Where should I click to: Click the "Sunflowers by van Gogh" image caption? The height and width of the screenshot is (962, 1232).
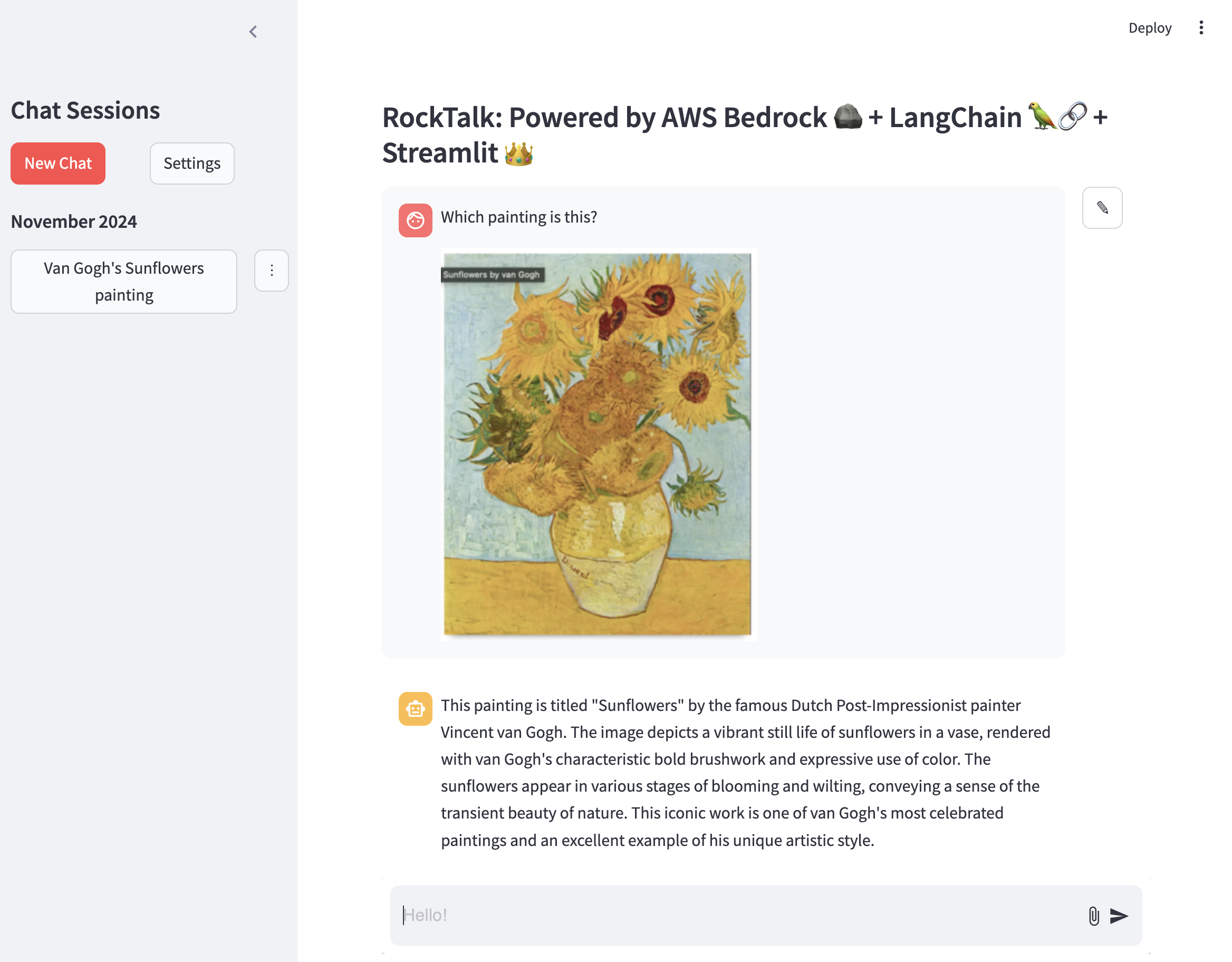(x=492, y=275)
